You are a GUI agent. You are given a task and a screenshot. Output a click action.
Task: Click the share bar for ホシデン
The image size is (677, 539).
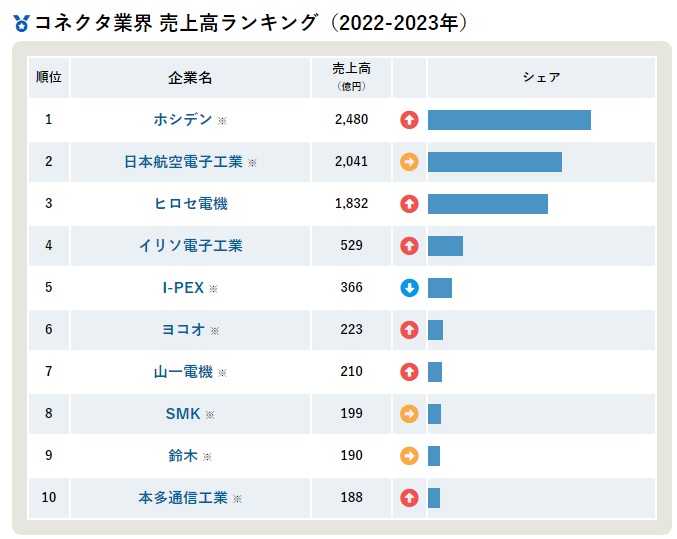point(509,120)
